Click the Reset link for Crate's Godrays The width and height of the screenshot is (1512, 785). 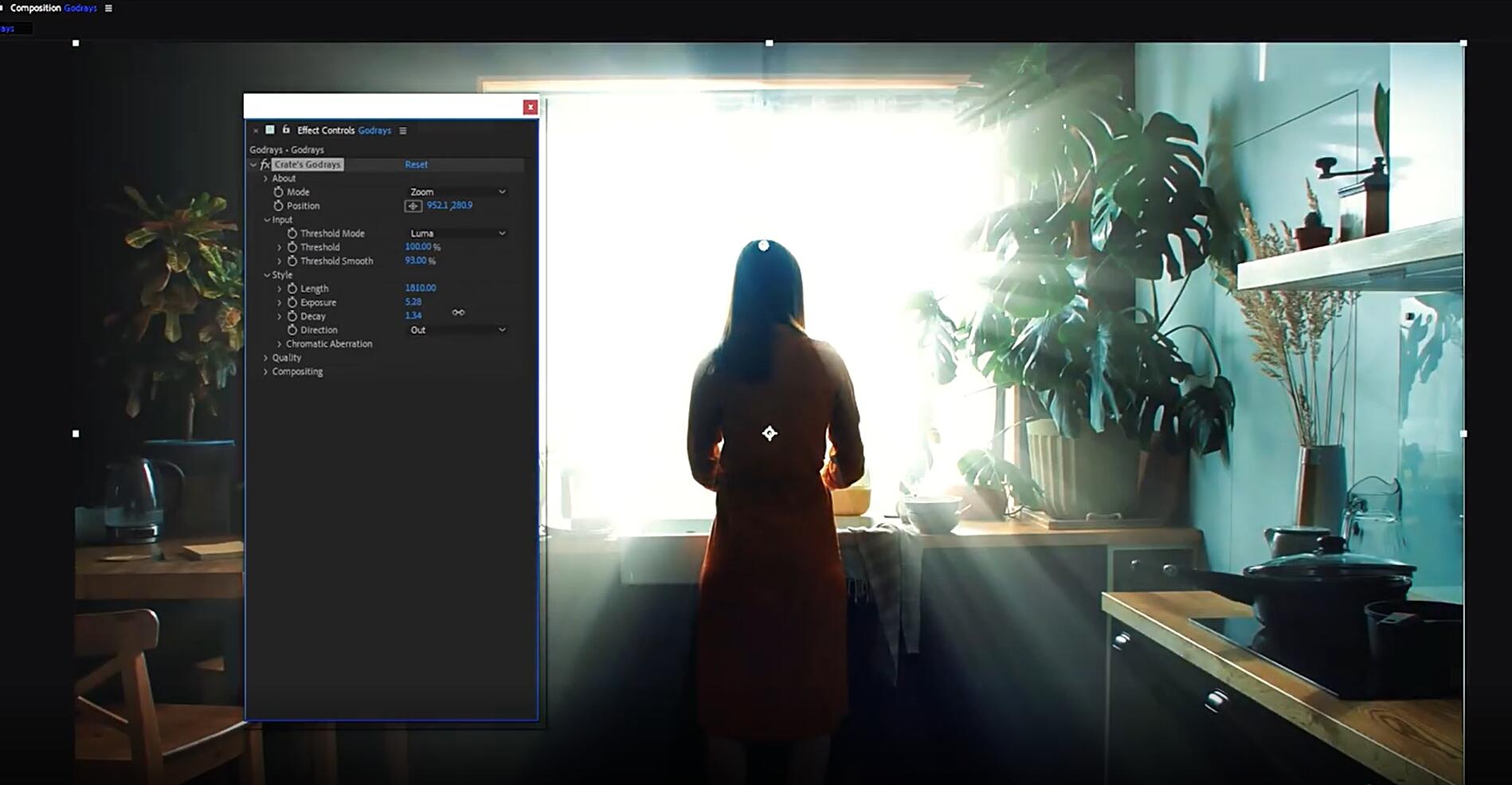[416, 164]
